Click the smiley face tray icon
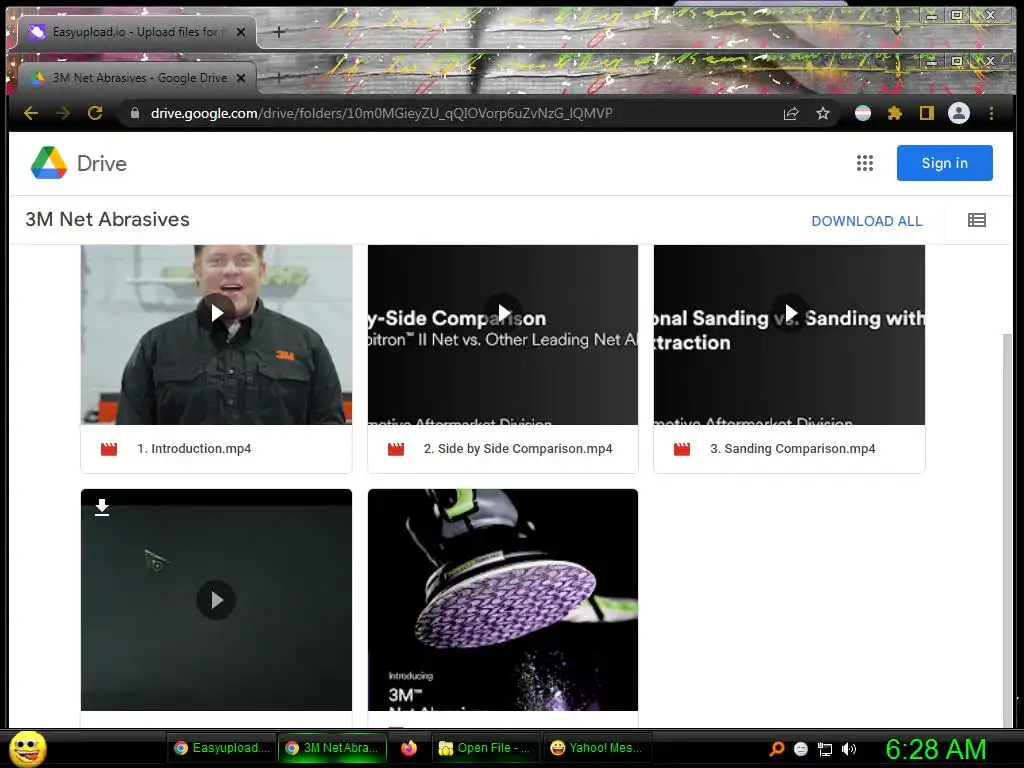 click(801, 749)
